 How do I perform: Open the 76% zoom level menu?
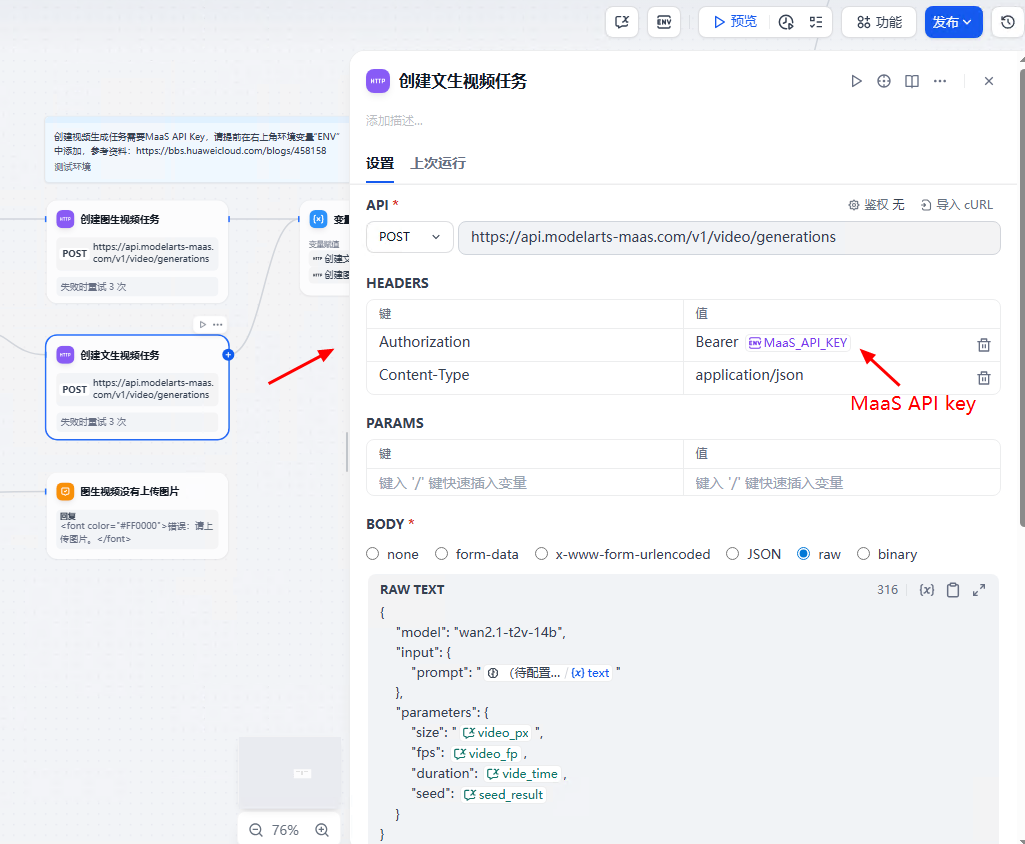(285, 830)
